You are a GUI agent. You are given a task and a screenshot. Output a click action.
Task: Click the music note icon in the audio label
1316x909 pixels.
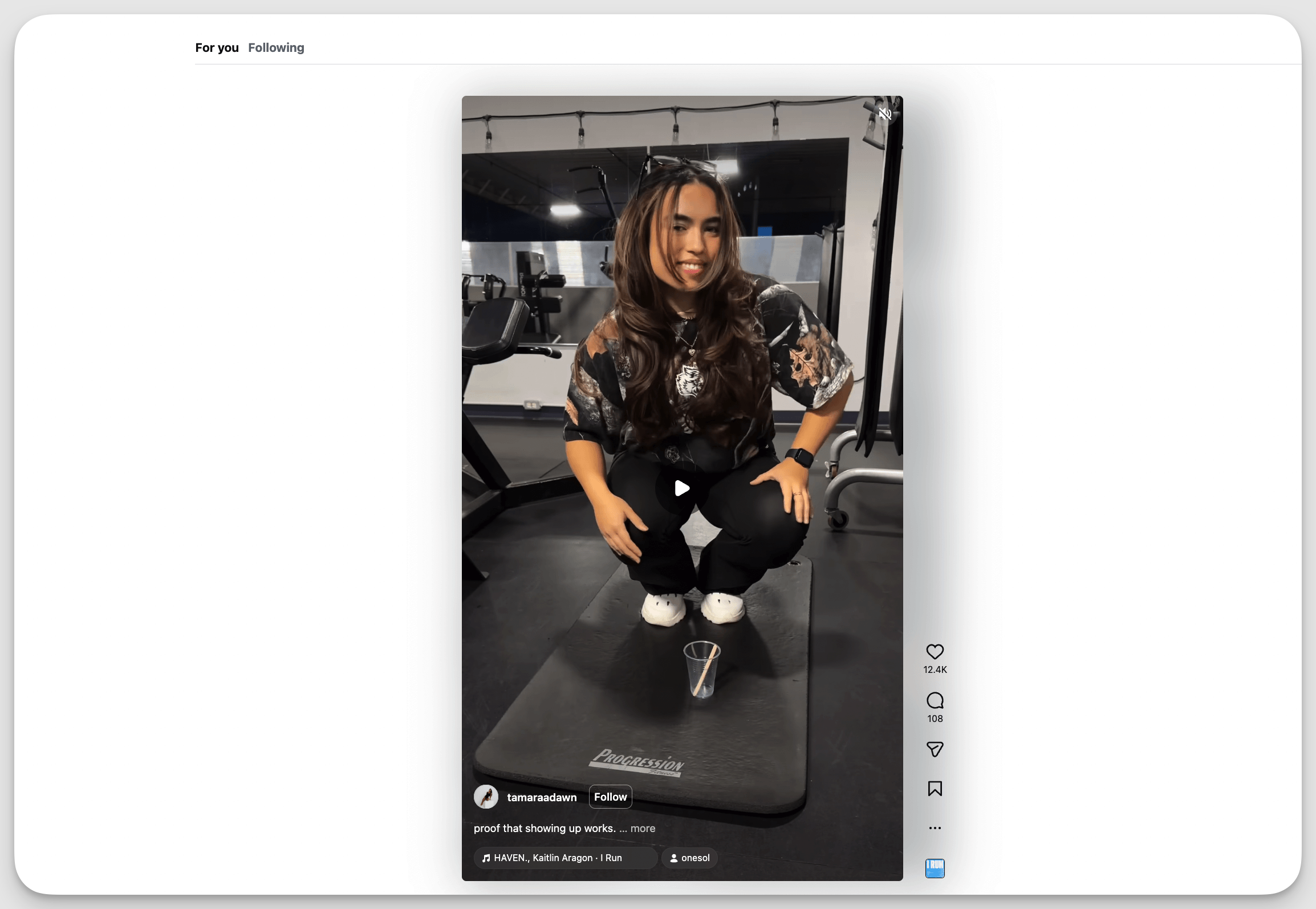point(486,858)
